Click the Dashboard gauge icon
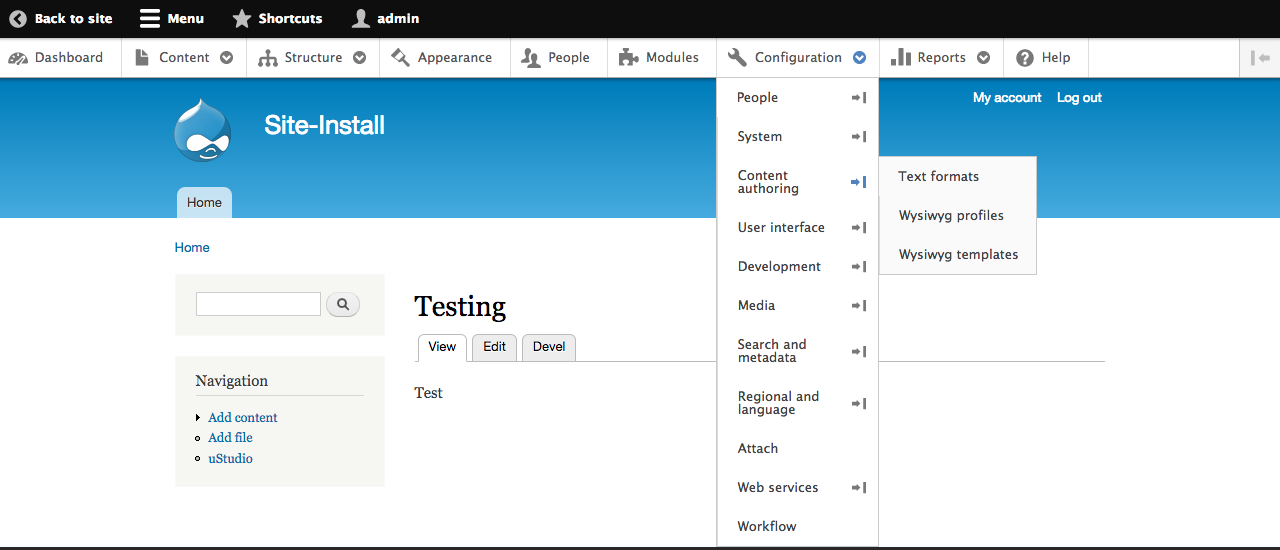 [18, 58]
